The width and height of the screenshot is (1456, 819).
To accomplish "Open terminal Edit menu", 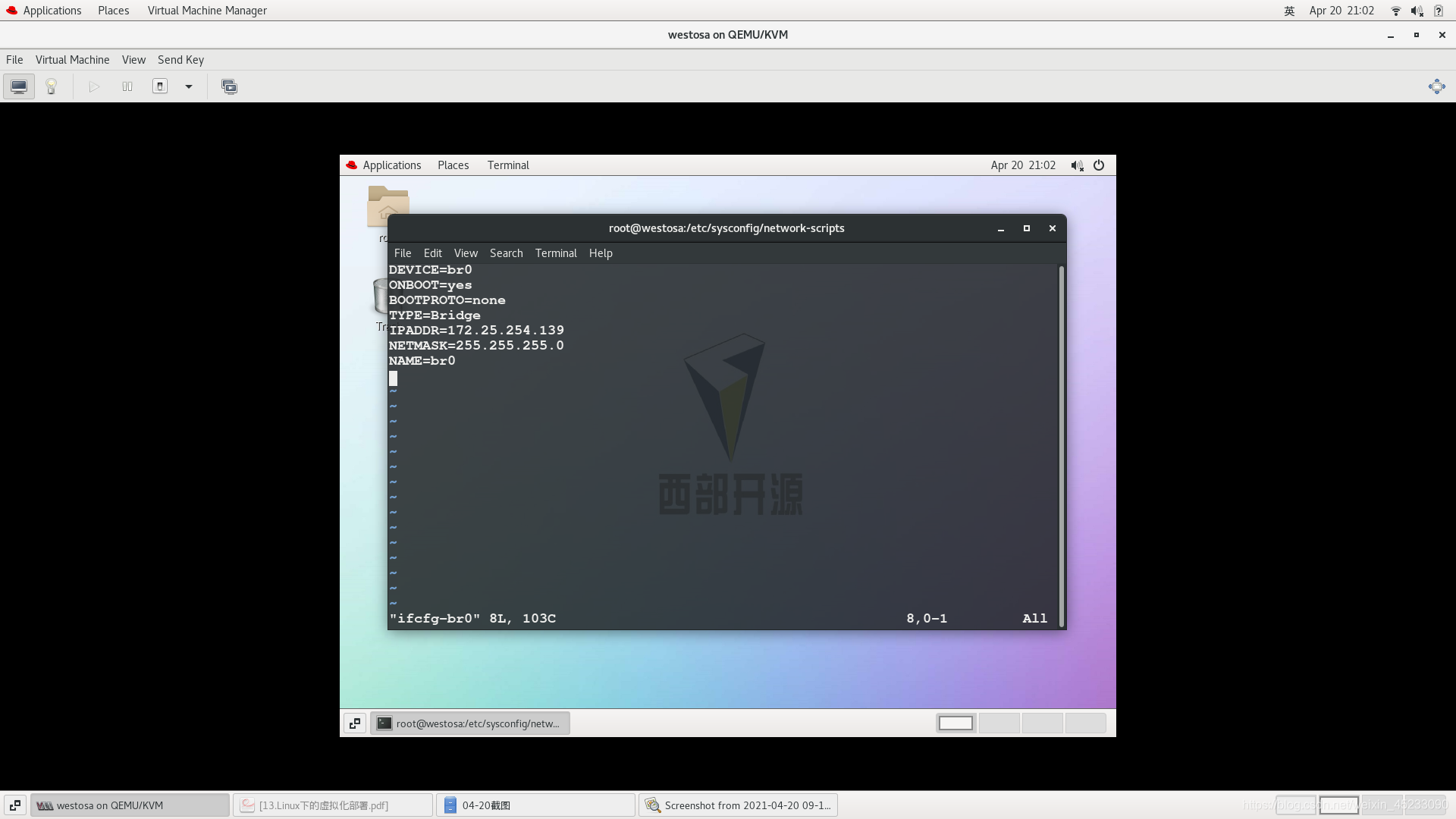I will (433, 253).
